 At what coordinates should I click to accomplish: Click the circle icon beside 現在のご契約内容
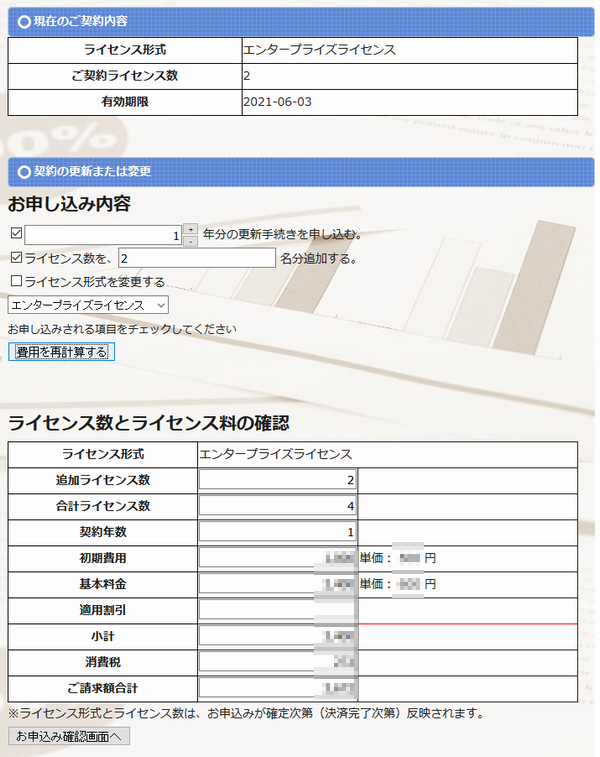tap(24, 20)
